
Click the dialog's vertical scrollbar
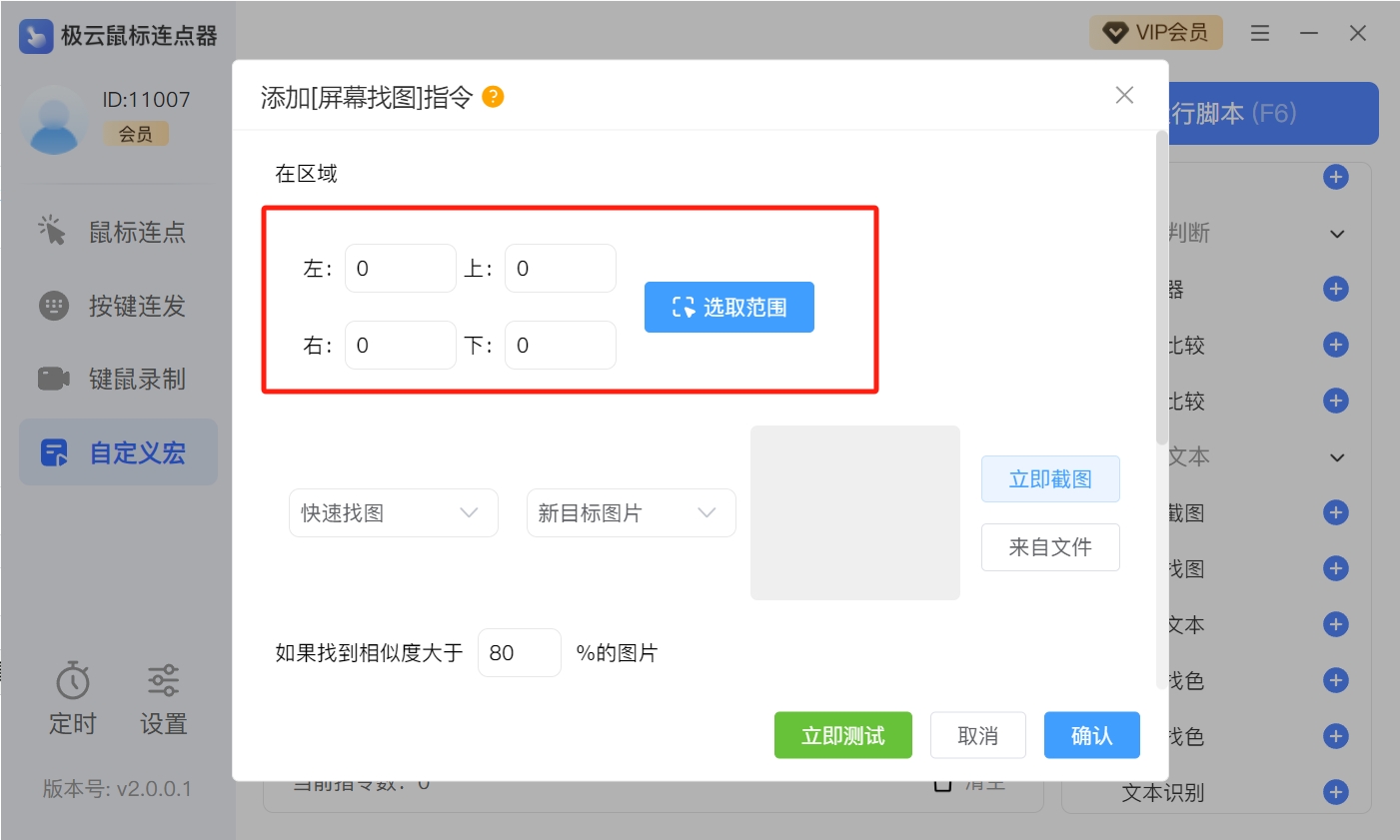pyautogui.click(x=1161, y=290)
